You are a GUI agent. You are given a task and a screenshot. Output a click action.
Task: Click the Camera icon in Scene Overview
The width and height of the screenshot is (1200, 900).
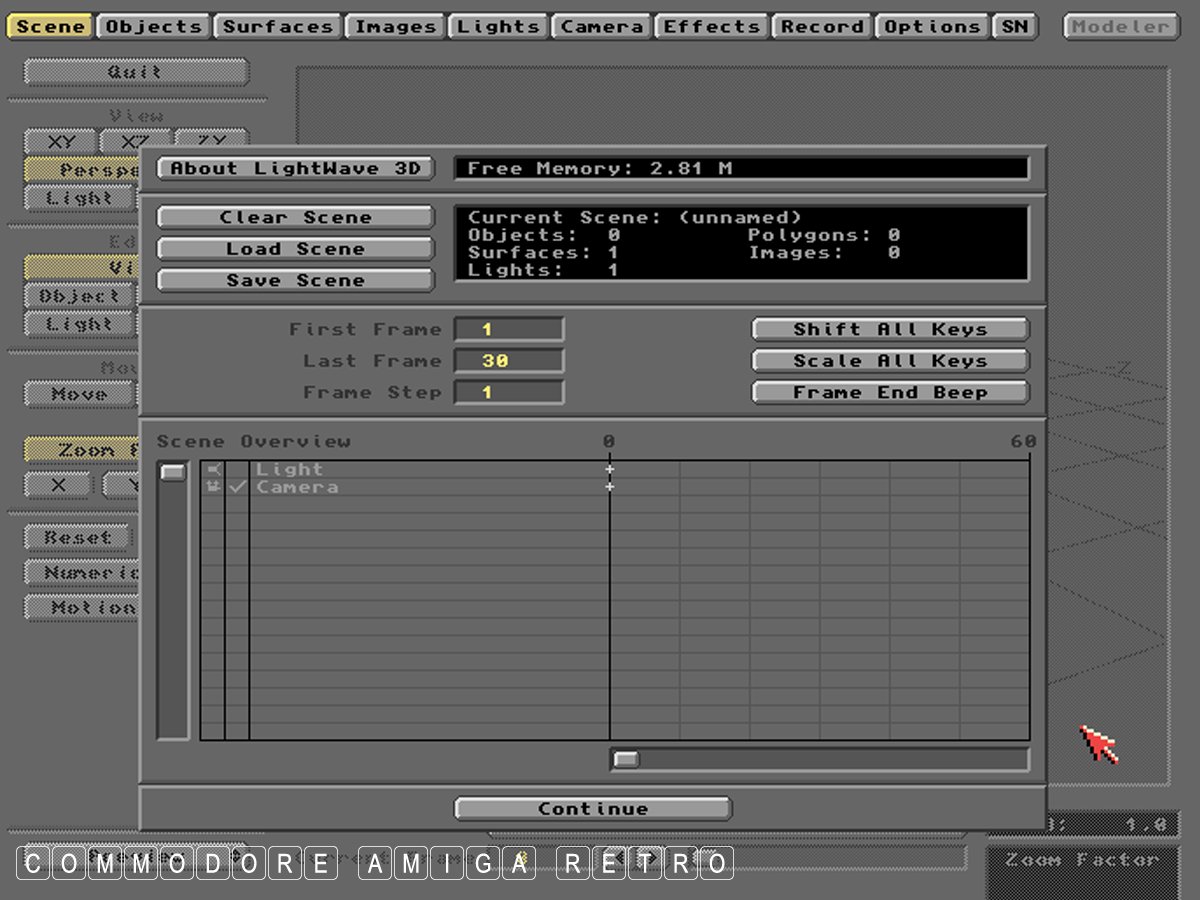213,487
